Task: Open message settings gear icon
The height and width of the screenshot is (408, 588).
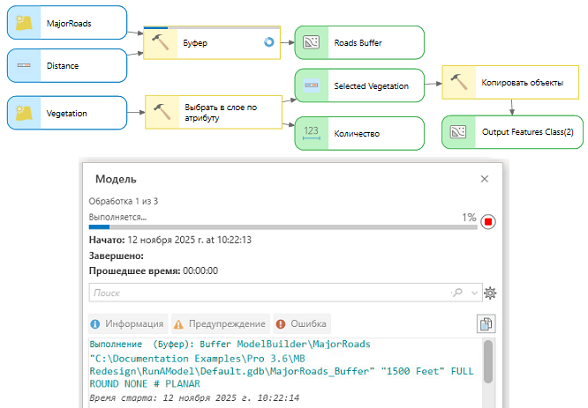Action: pyautogui.click(x=490, y=292)
